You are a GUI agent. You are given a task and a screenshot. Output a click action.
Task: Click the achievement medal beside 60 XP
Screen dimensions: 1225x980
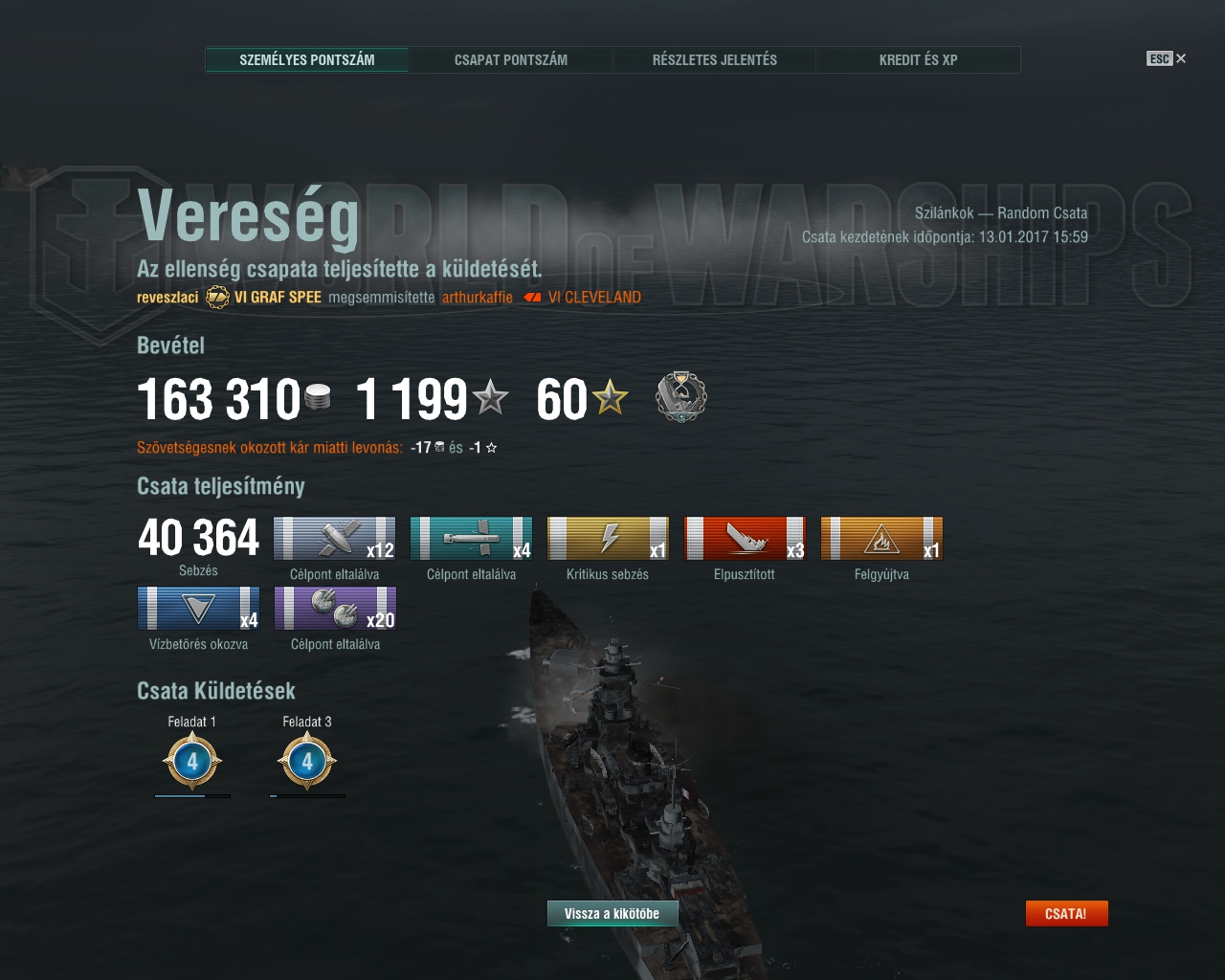click(x=681, y=397)
